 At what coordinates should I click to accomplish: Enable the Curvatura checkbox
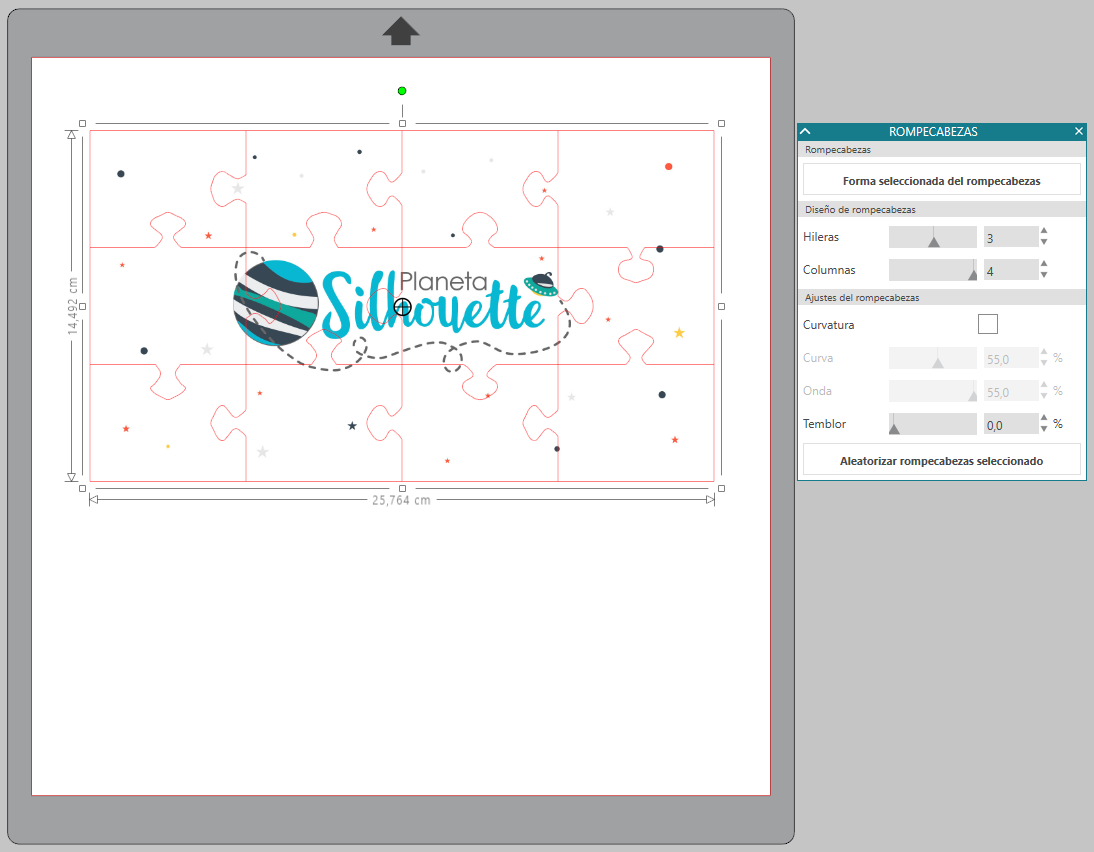pyautogui.click(x=987, y=324)
